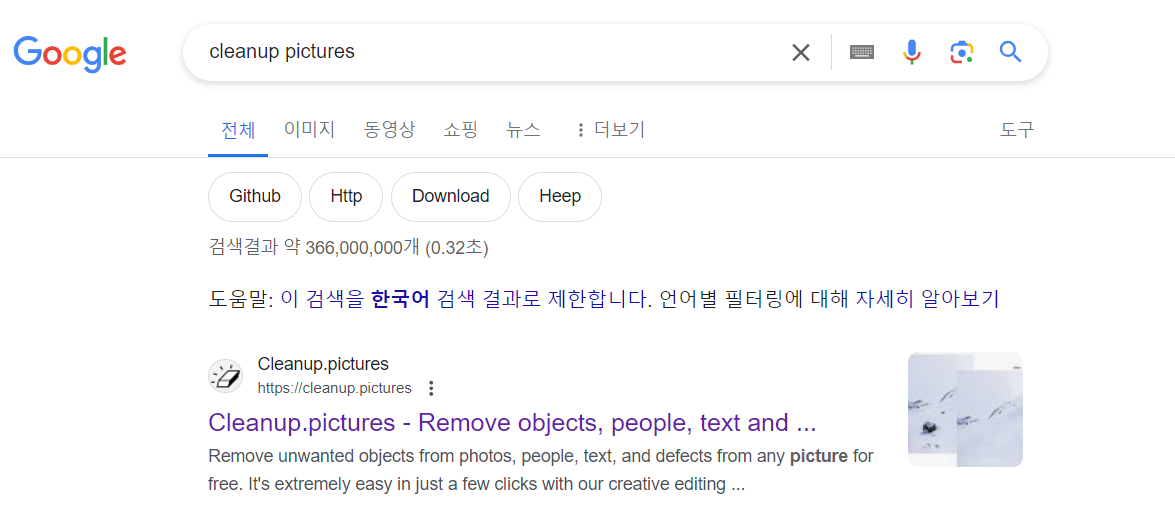1175x520 pixels.
Task: Open the 뉴스 tab
Action: 523,130
